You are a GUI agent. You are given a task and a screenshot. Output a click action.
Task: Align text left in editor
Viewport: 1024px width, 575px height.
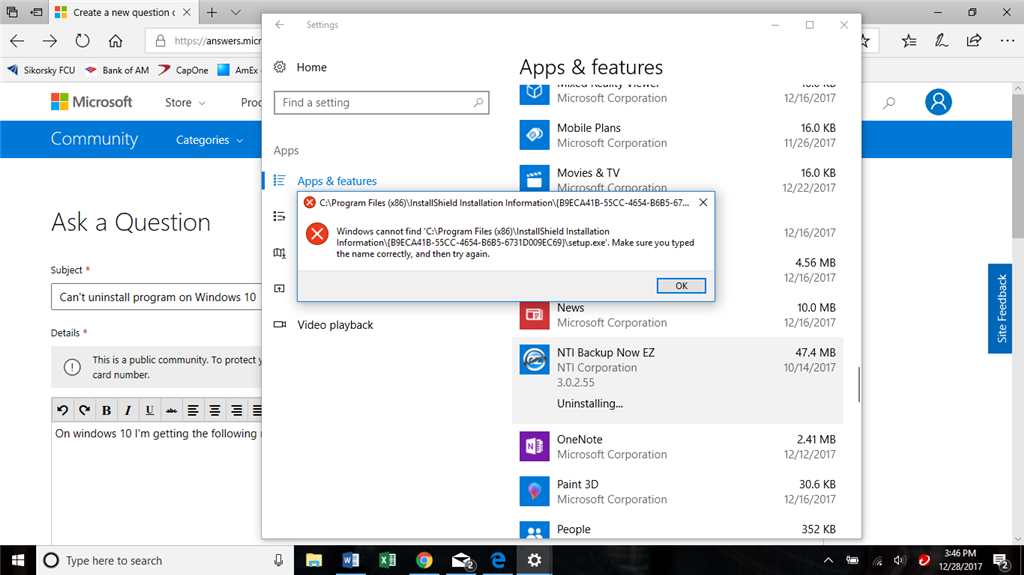pos(193,410)
